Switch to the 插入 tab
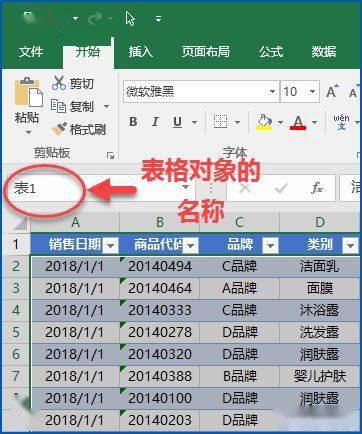The image size is (362, 434). (141, 52)
